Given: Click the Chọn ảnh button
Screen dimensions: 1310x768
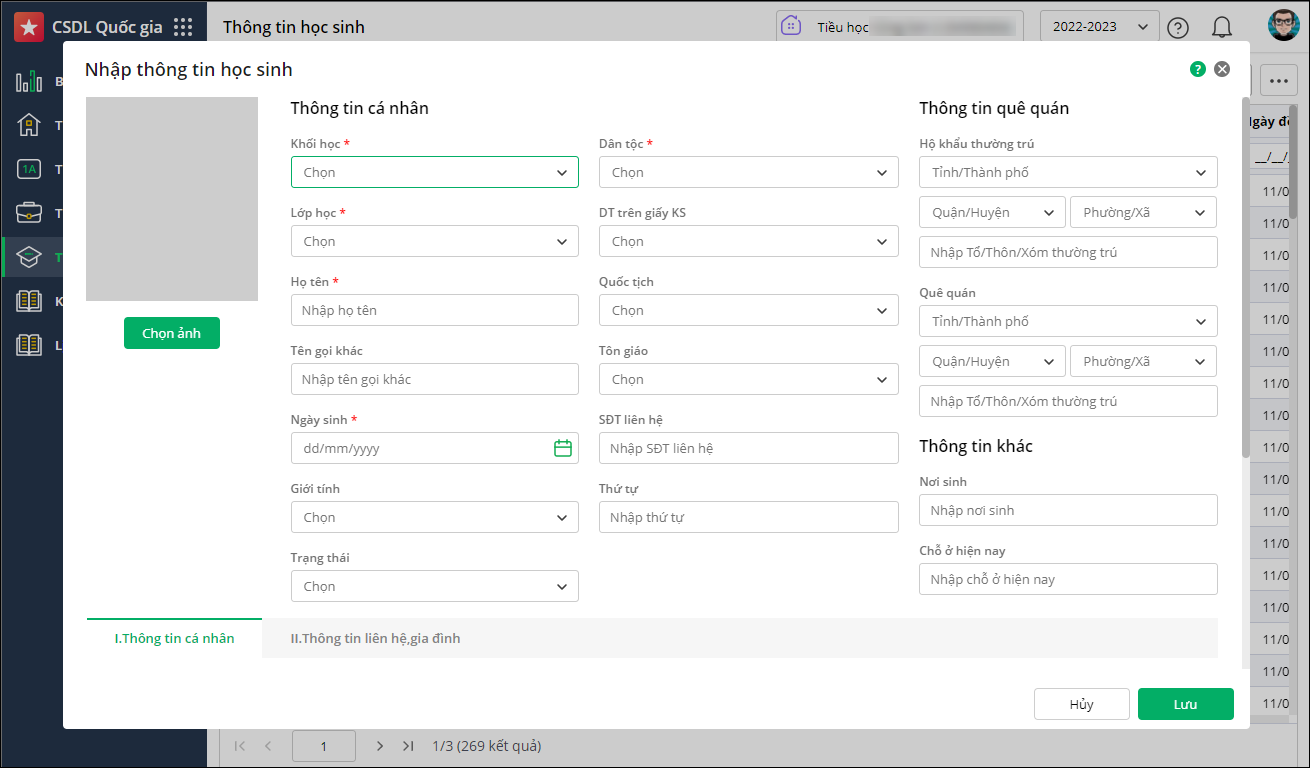Looking at the screenshot, I should coord(172,333).
